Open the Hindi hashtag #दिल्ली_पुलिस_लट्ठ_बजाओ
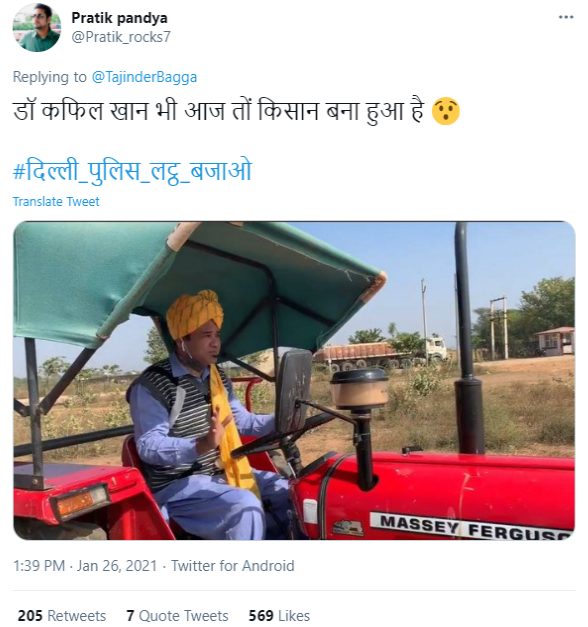 [132, 171]
